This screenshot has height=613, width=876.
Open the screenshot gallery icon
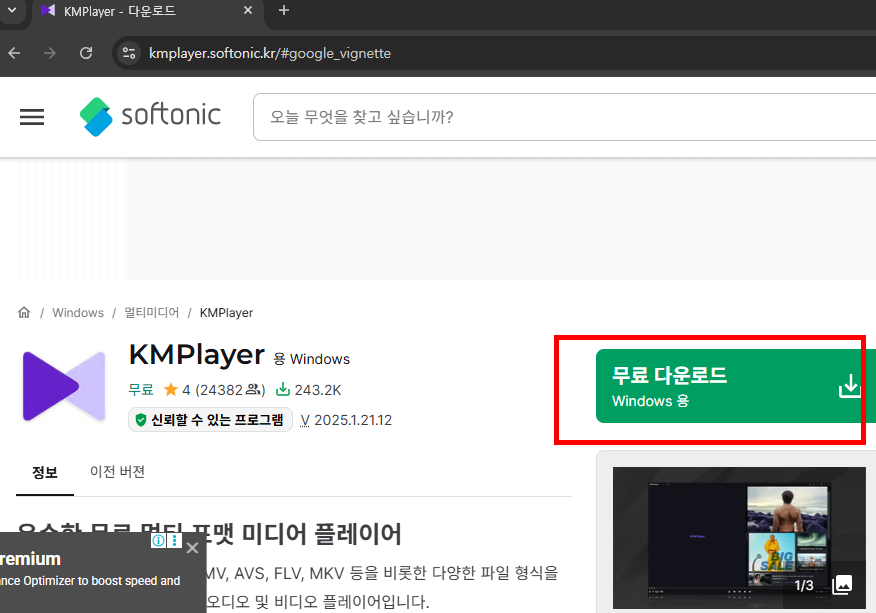click(842, 585)
